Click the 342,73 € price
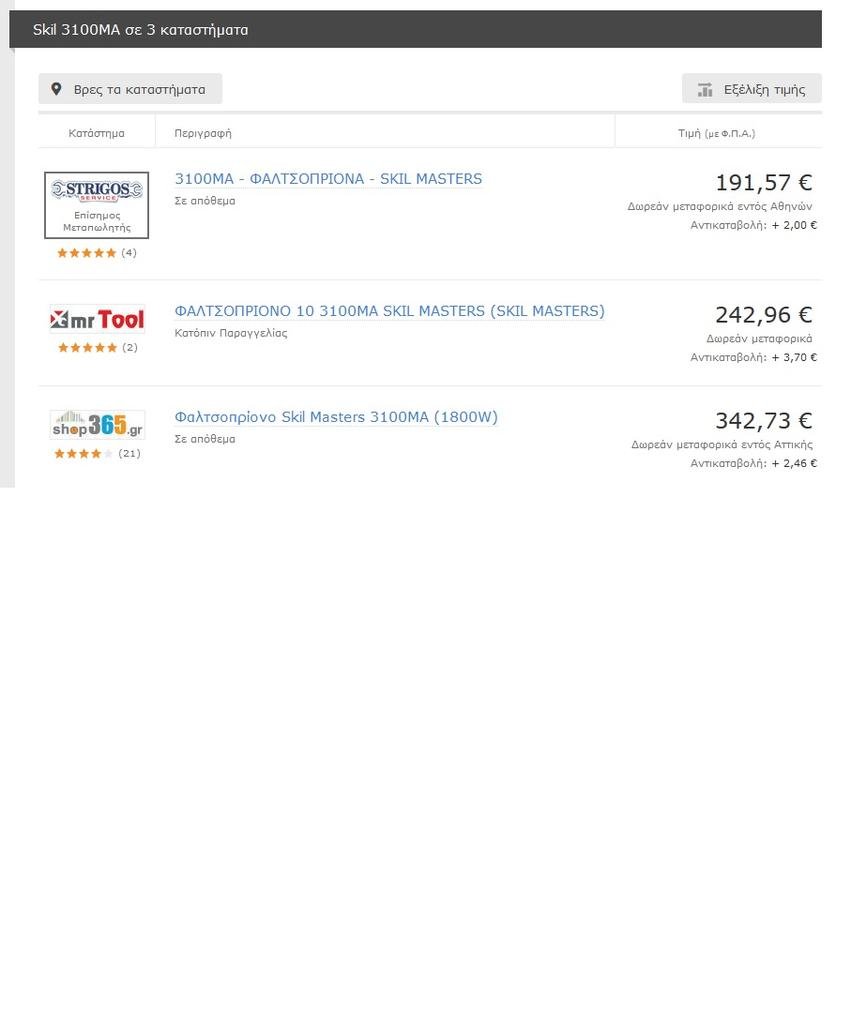The width and height of the screenshot is (866, 1024). [763, 421]
